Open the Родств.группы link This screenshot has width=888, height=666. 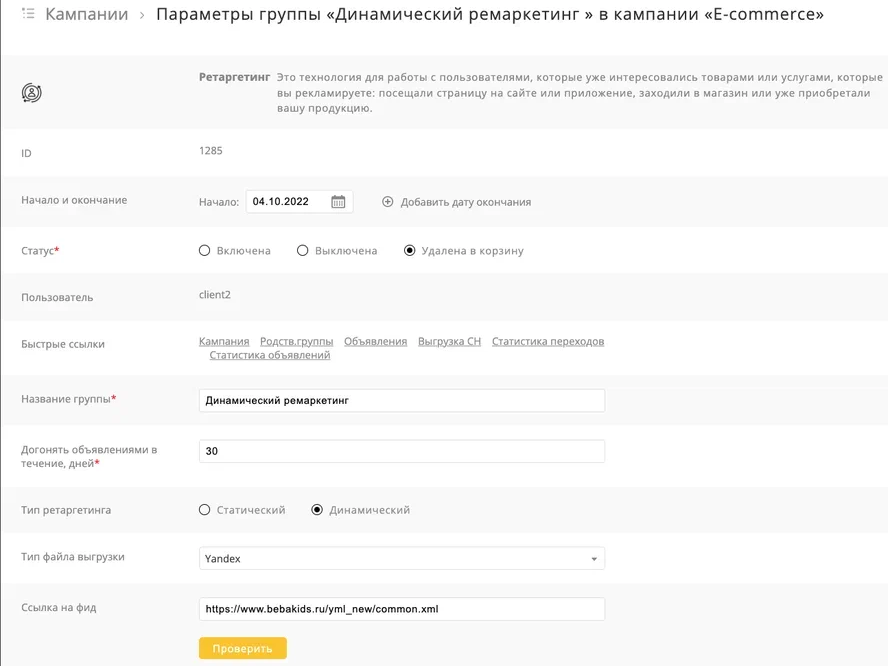click(x=298, y=340)
